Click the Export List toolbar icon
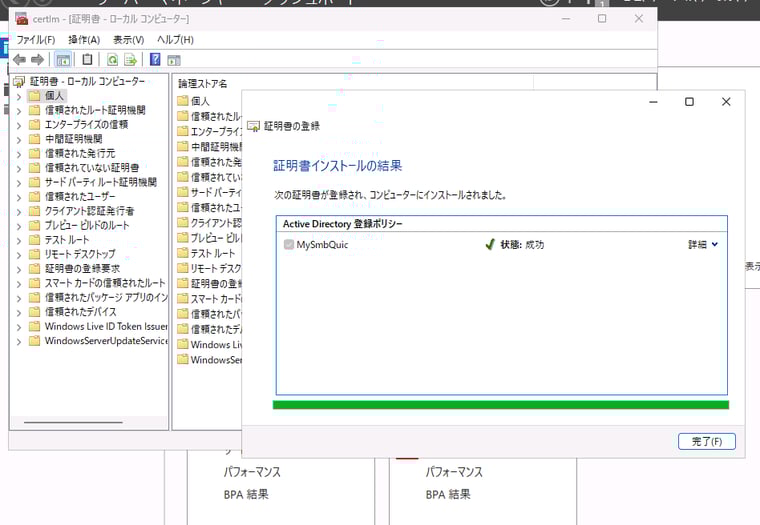Viewport: 760px width, 525px height. pyautogui.click(x=130, y=60)
